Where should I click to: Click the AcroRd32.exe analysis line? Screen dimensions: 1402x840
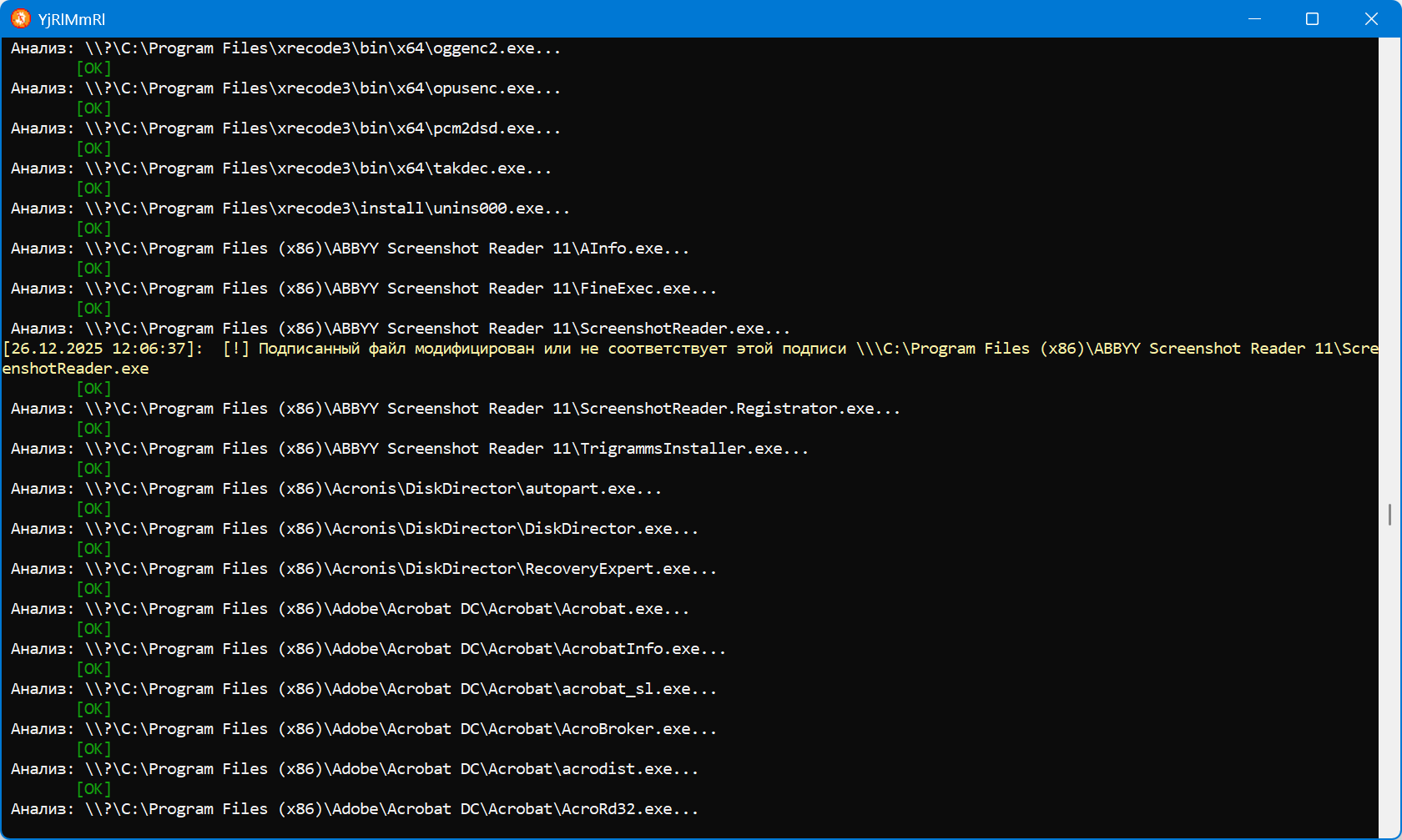[354, 809]
